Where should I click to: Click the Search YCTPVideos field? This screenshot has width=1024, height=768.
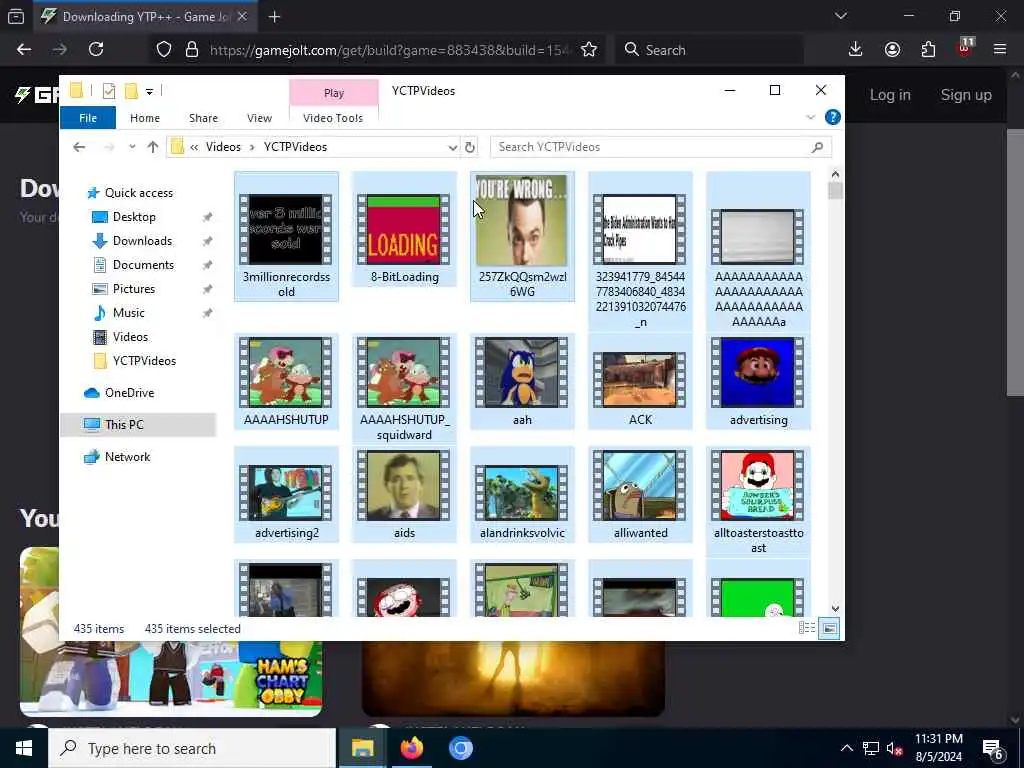pos(660,147)
